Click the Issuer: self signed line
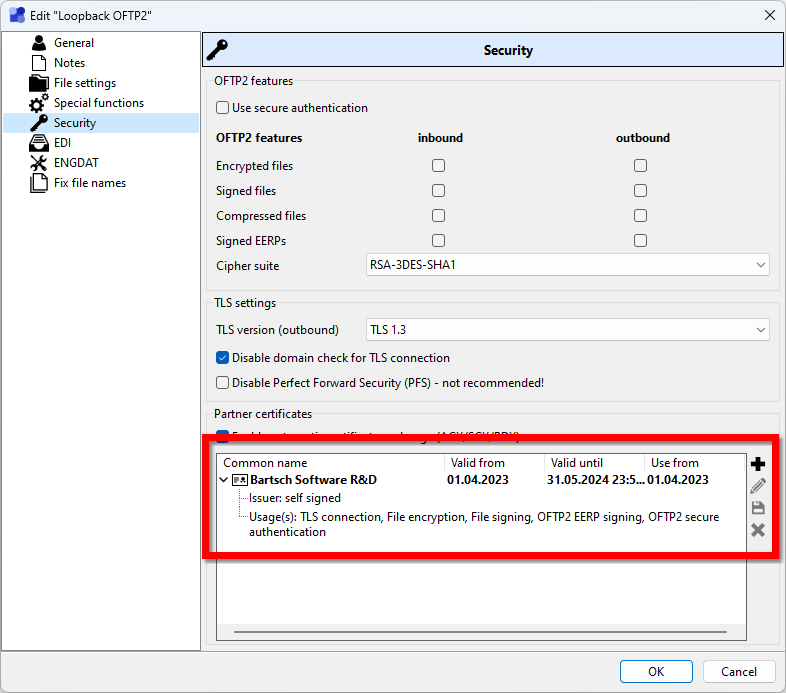Viewport: 786px width, 693px height. coord(295,498)
